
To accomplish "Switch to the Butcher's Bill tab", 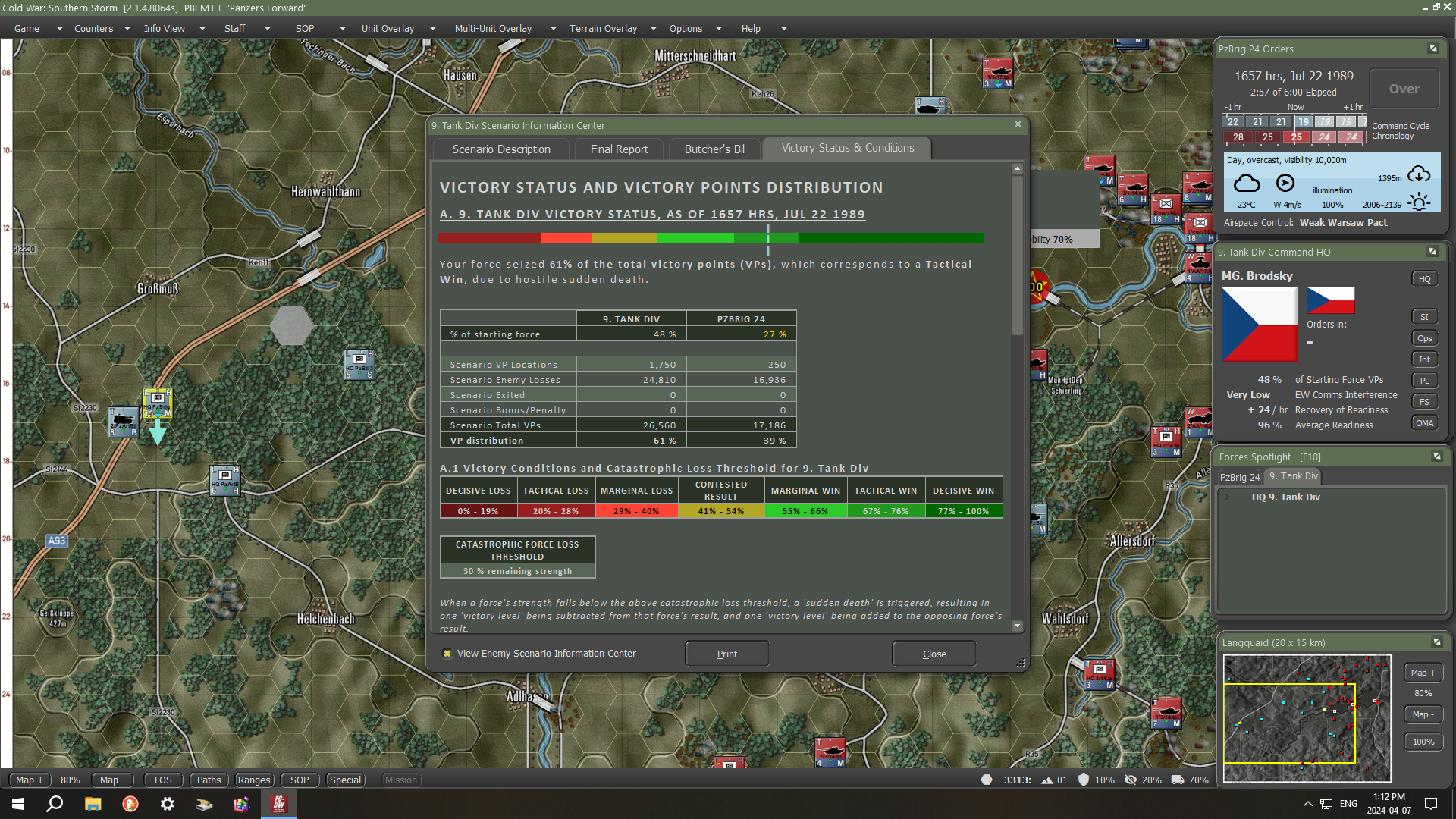I will pyautogui.click(x=714, y=149).
